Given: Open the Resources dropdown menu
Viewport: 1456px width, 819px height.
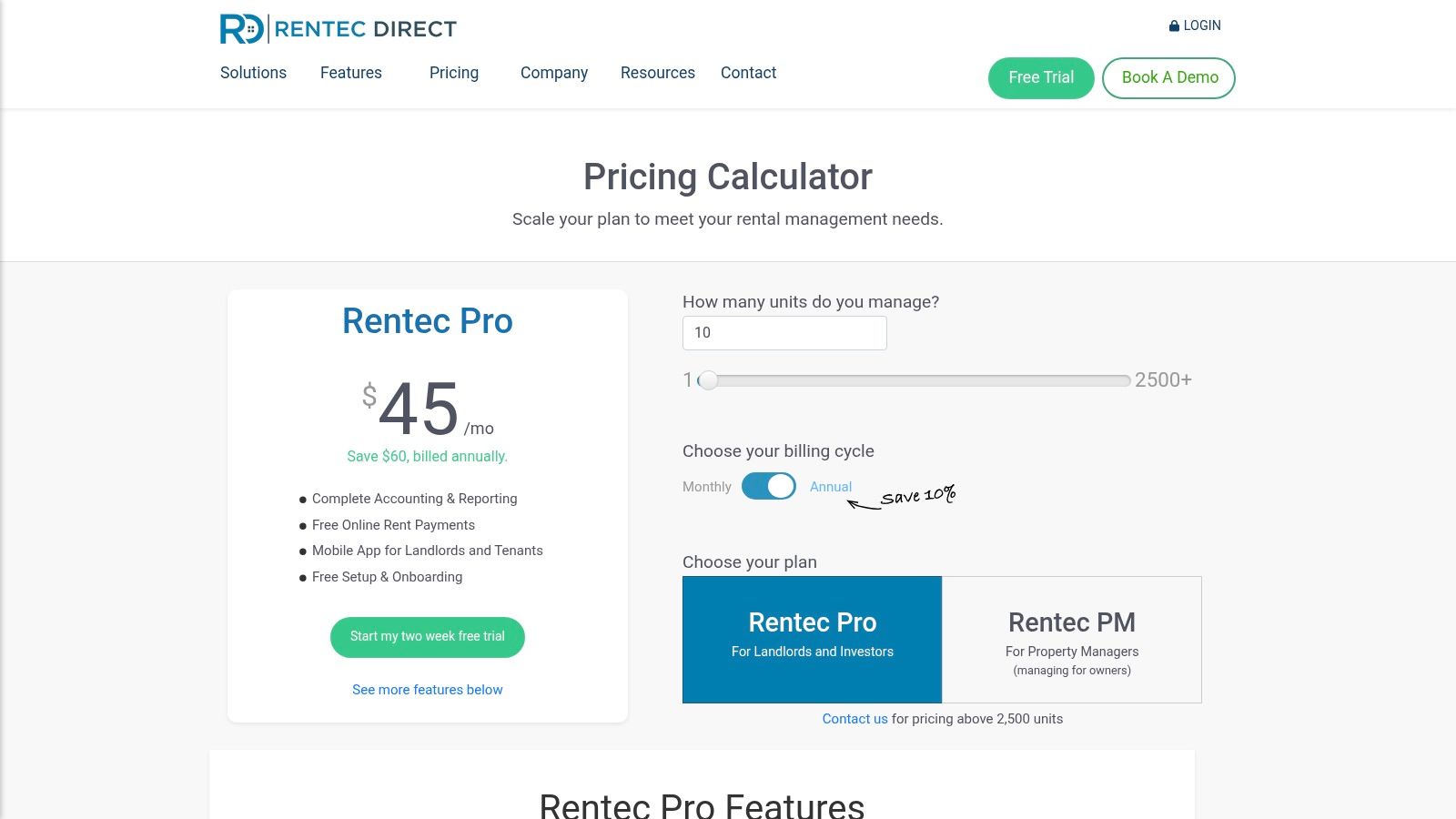Looking at the screenshot, I should (x=657, y=73).
